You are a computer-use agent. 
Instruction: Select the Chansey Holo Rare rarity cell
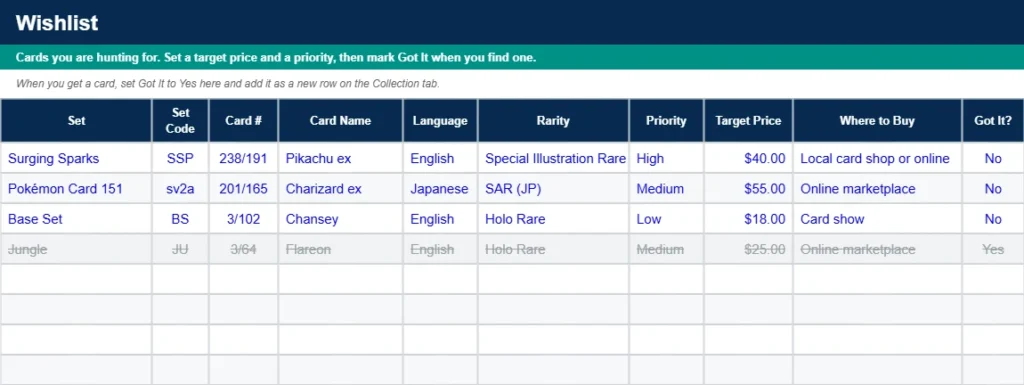(x=553, y=219)
